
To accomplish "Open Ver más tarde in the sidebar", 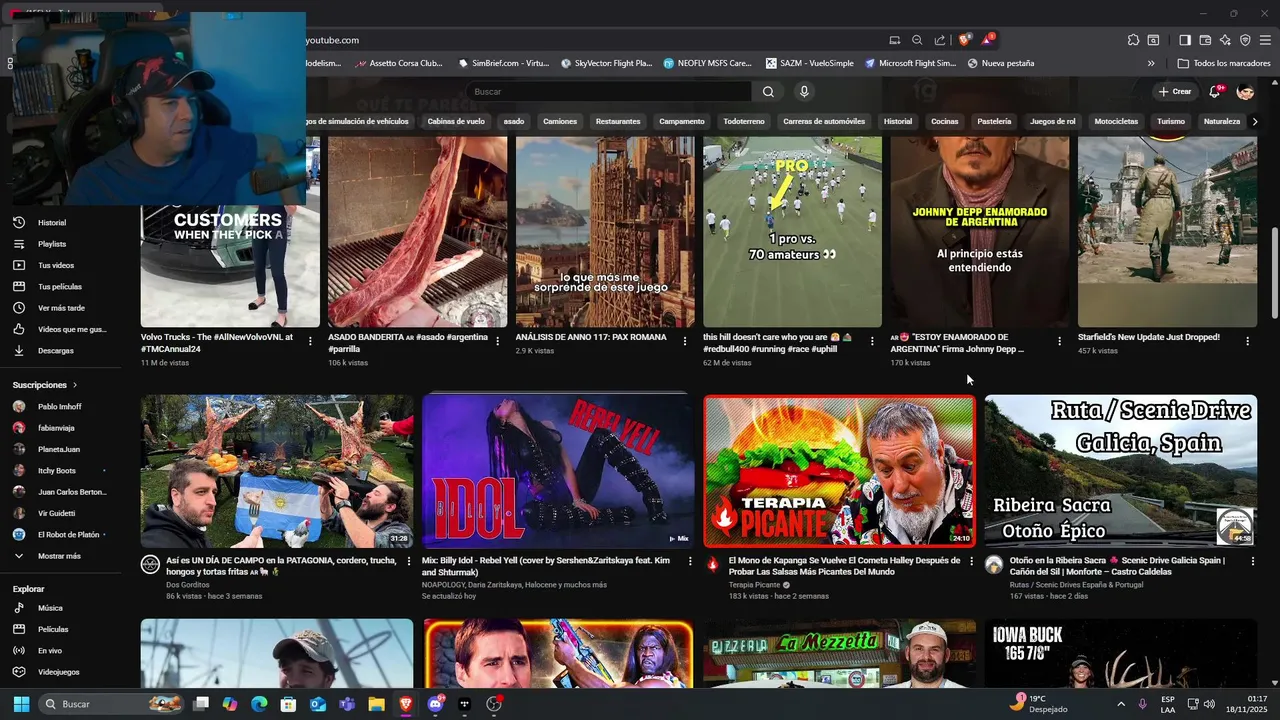I will [60, 308].
